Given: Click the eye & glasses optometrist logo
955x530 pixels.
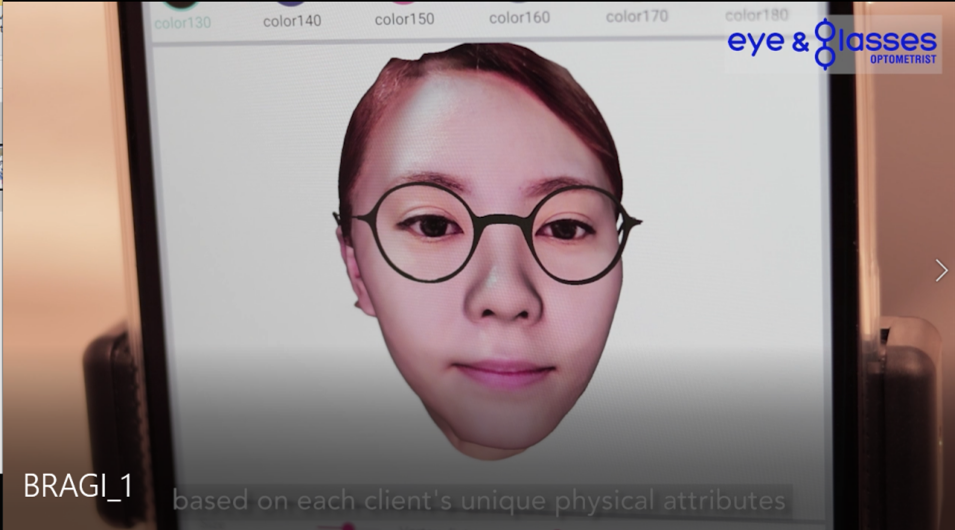Looking at the screenshot, I should 832,44.
